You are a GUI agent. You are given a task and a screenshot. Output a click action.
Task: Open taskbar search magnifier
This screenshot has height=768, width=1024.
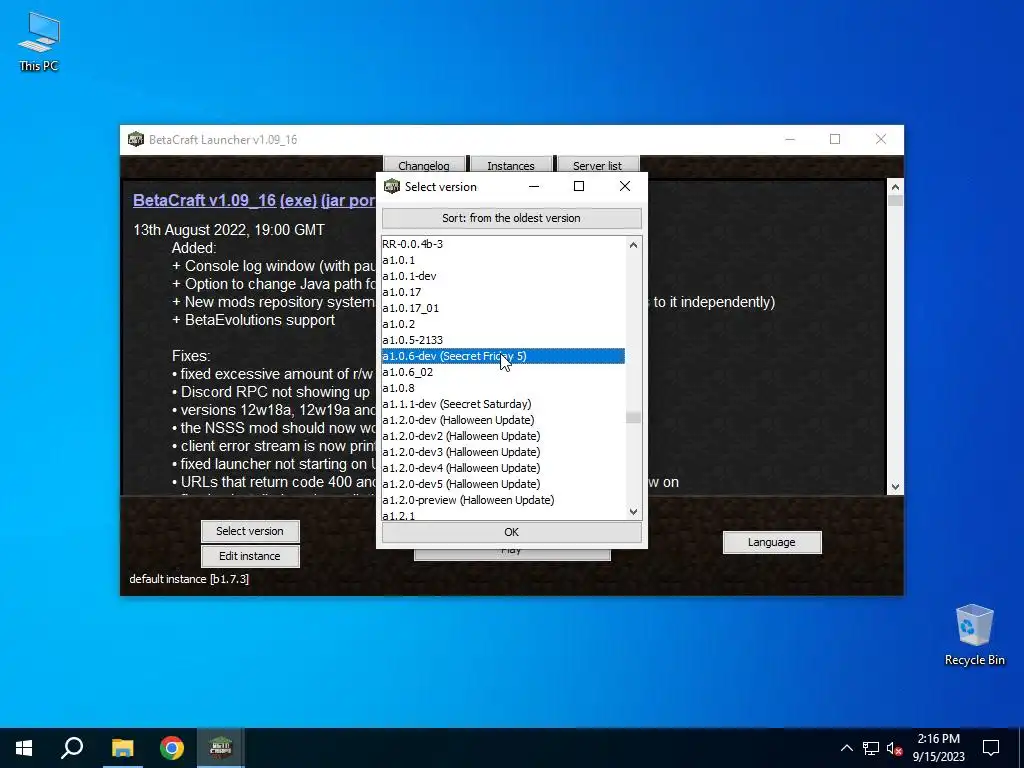point(72,748)
